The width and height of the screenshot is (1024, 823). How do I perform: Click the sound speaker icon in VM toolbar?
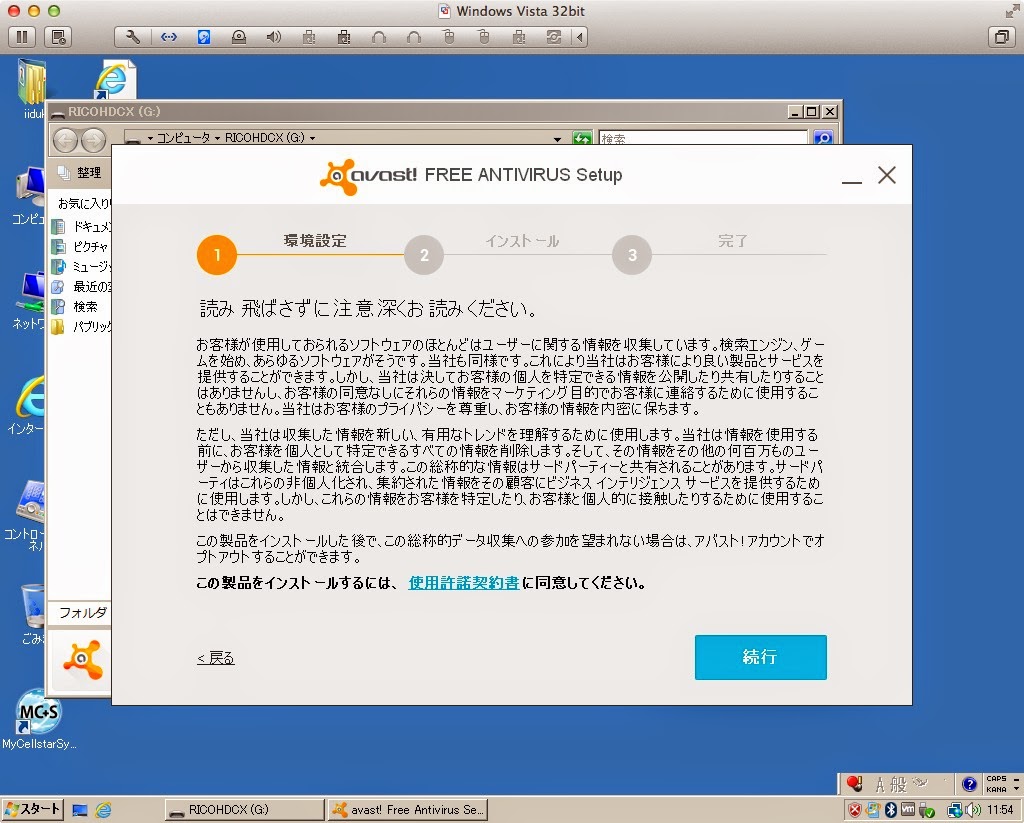[x=274, y=37]
